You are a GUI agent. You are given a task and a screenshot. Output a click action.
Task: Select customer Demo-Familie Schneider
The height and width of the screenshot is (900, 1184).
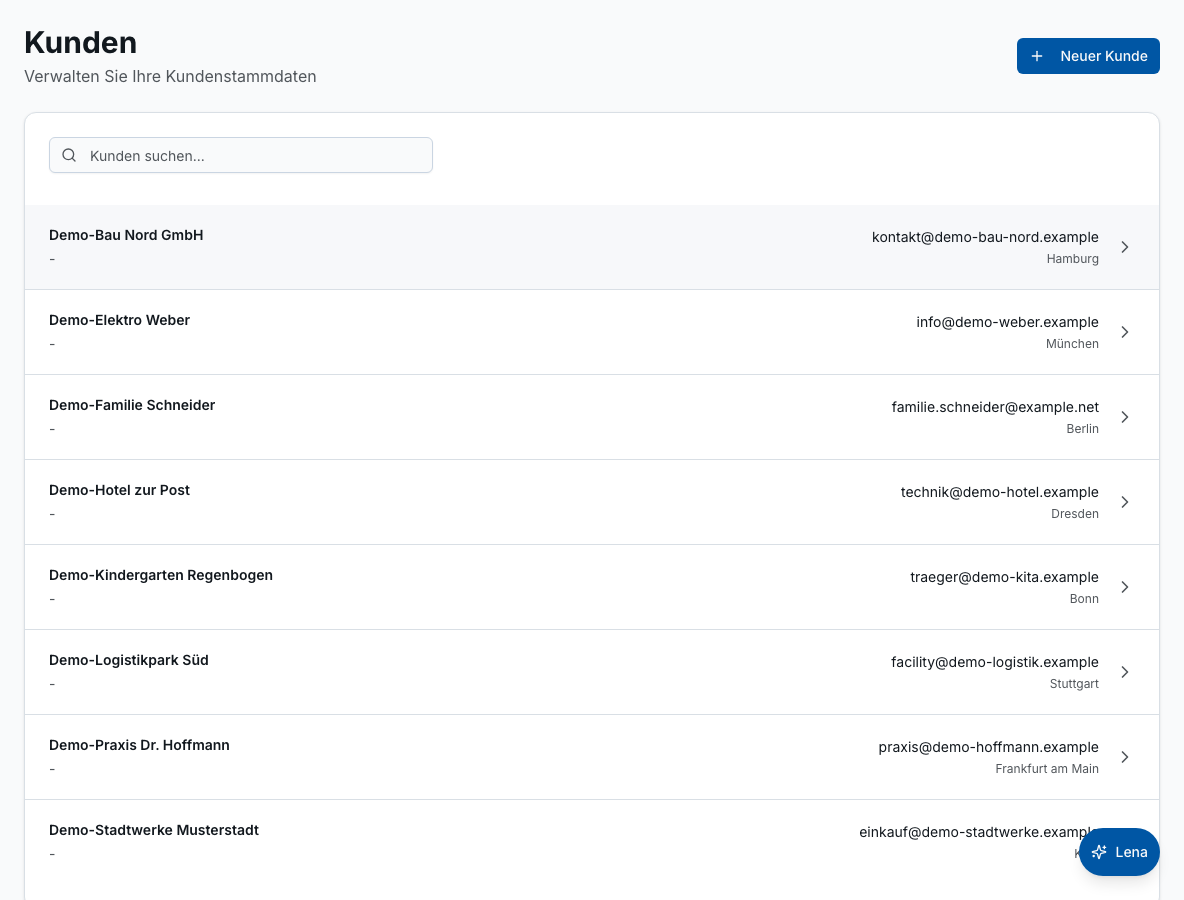pos(591,417)
